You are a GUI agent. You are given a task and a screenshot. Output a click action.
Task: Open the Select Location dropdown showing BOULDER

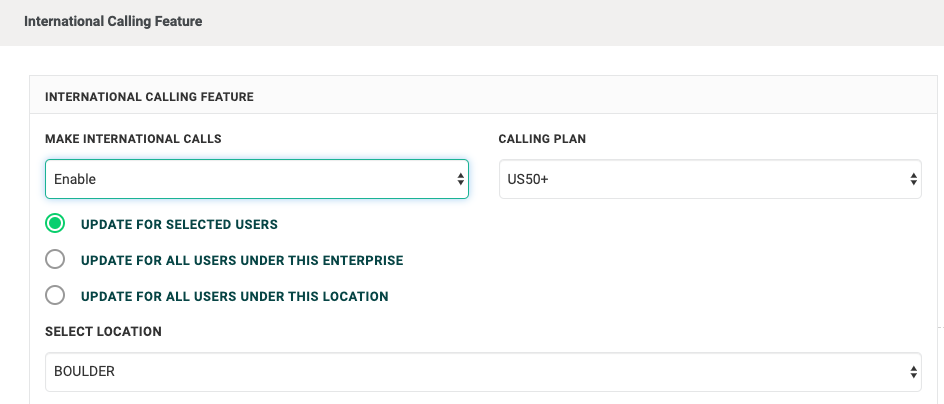pos(483,371)
